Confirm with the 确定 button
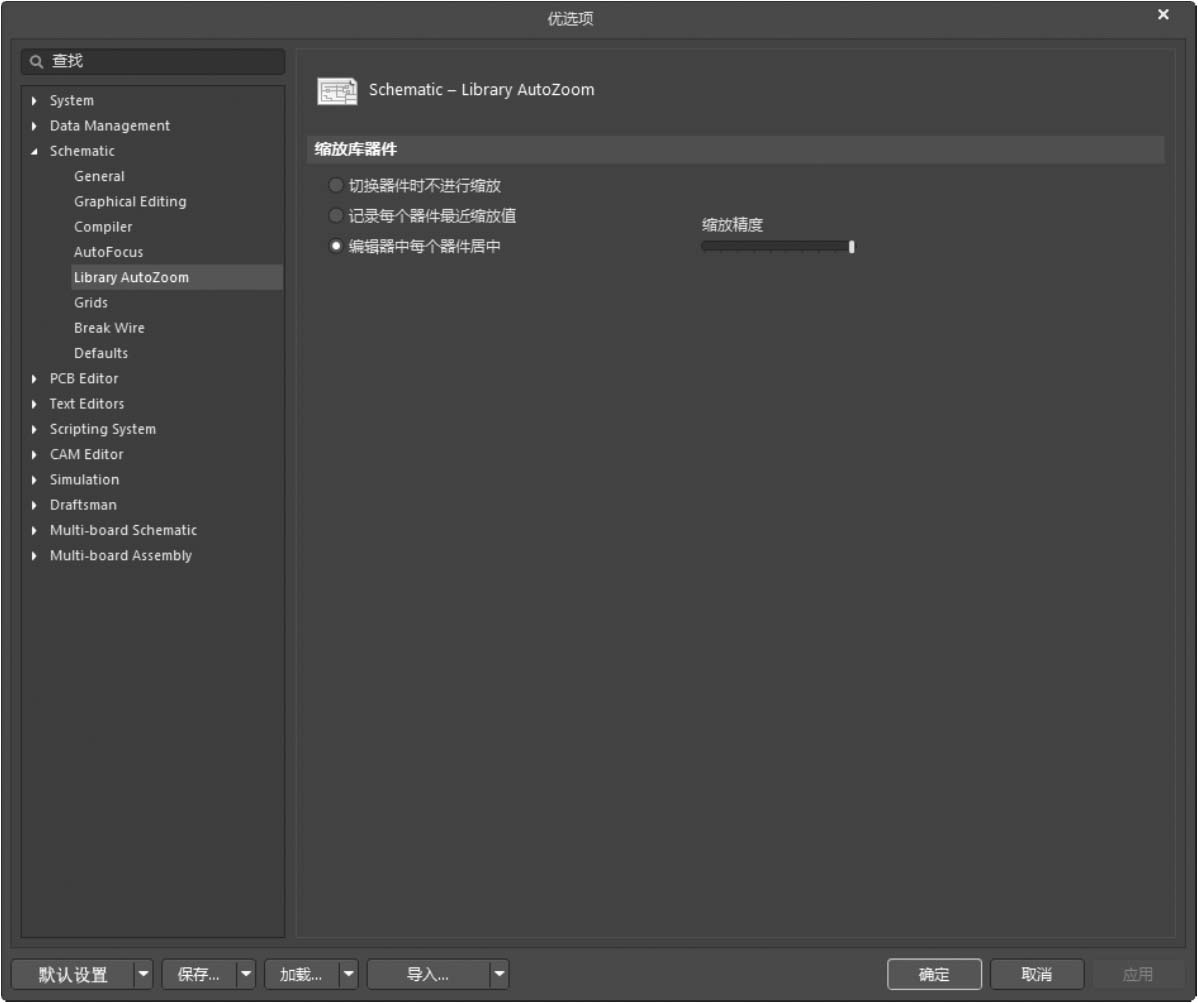The width and height of the screenshot is (1198, 1003). click(x=934, y=974)
